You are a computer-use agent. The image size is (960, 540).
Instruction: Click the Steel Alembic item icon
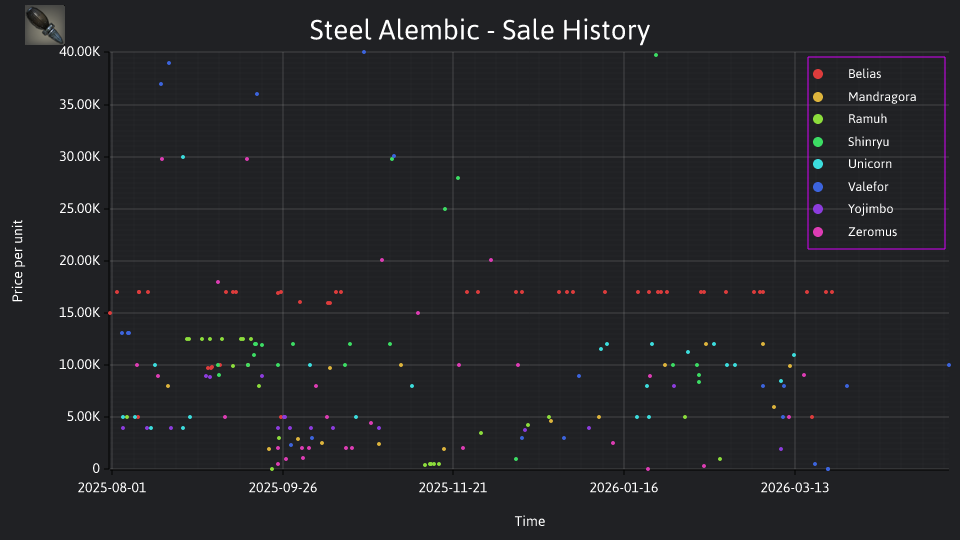pos(45,25)
